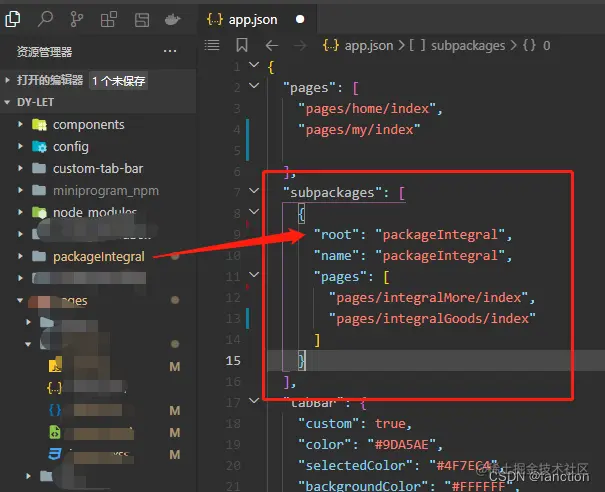
Task: Go forward with the right arrow
Action: (300, 46)
